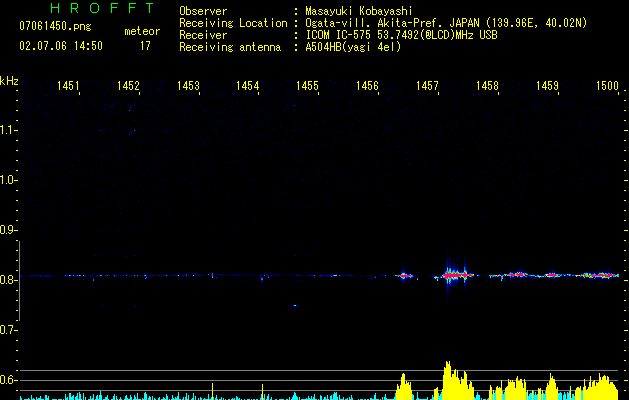Click the 1458 time marker
This screenshot has width=629, height=400.
coord(487,86)
